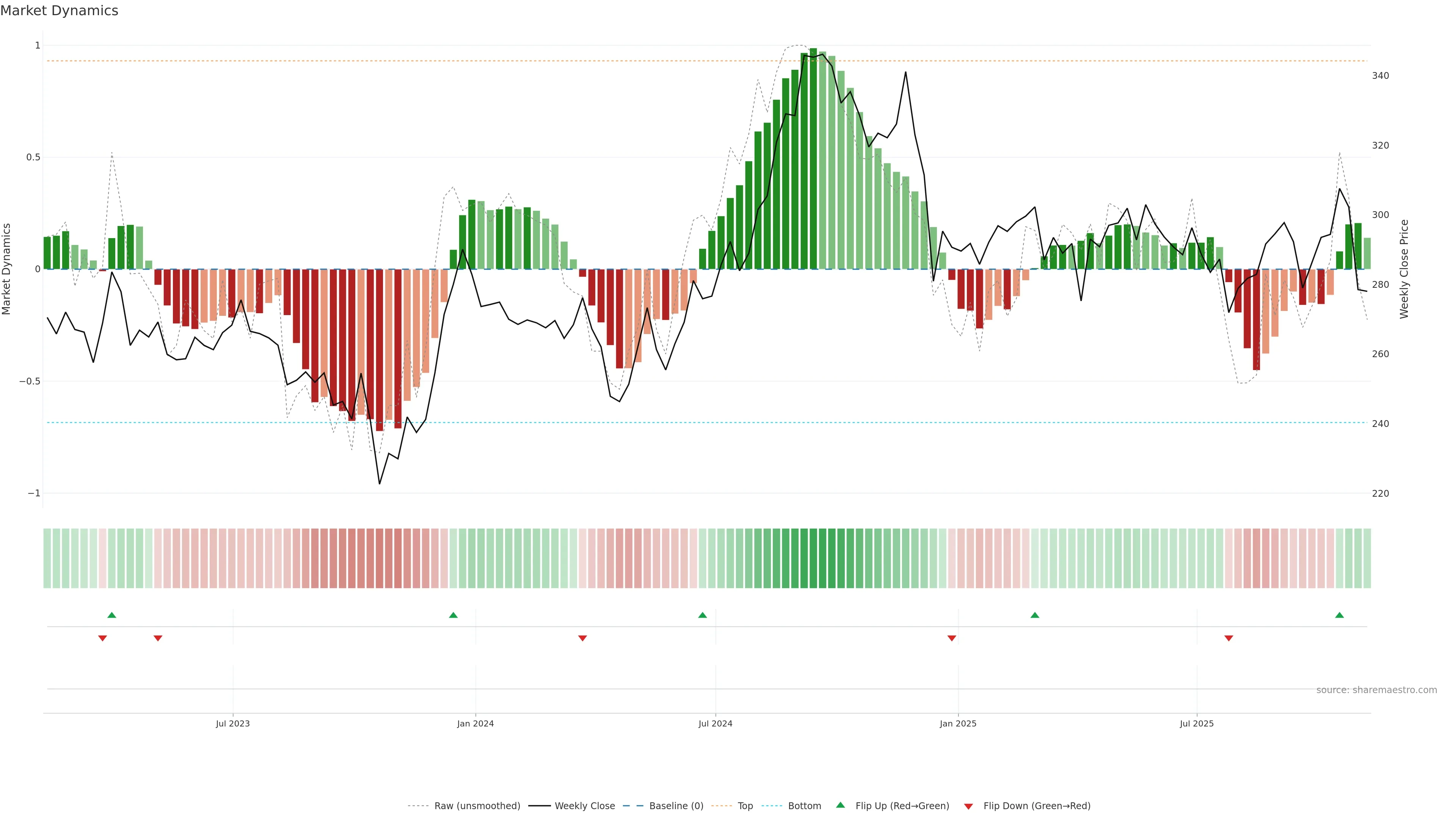This screenshot has width=1456, height=819.
Task: Click the Flip Down marker right after Jul 2025
Action: click(x=1229, y=638)
